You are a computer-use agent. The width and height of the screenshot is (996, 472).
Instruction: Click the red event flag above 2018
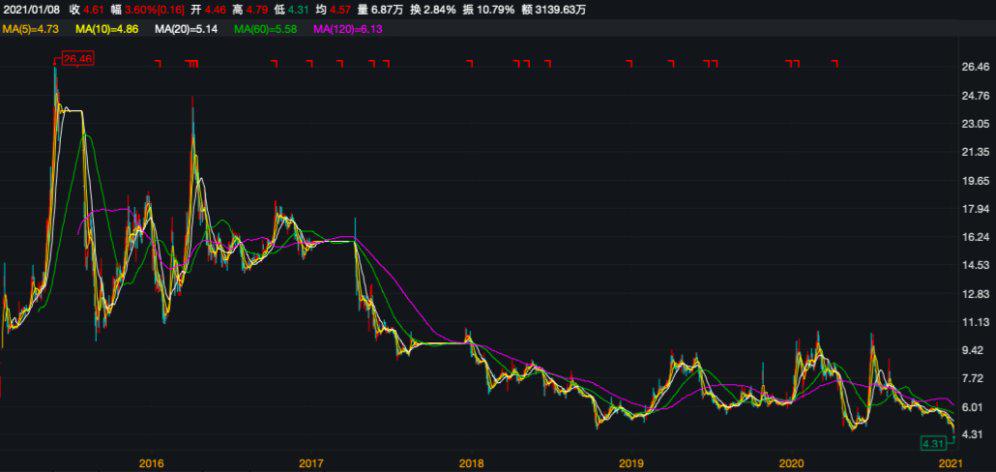(x=469, y=64)
